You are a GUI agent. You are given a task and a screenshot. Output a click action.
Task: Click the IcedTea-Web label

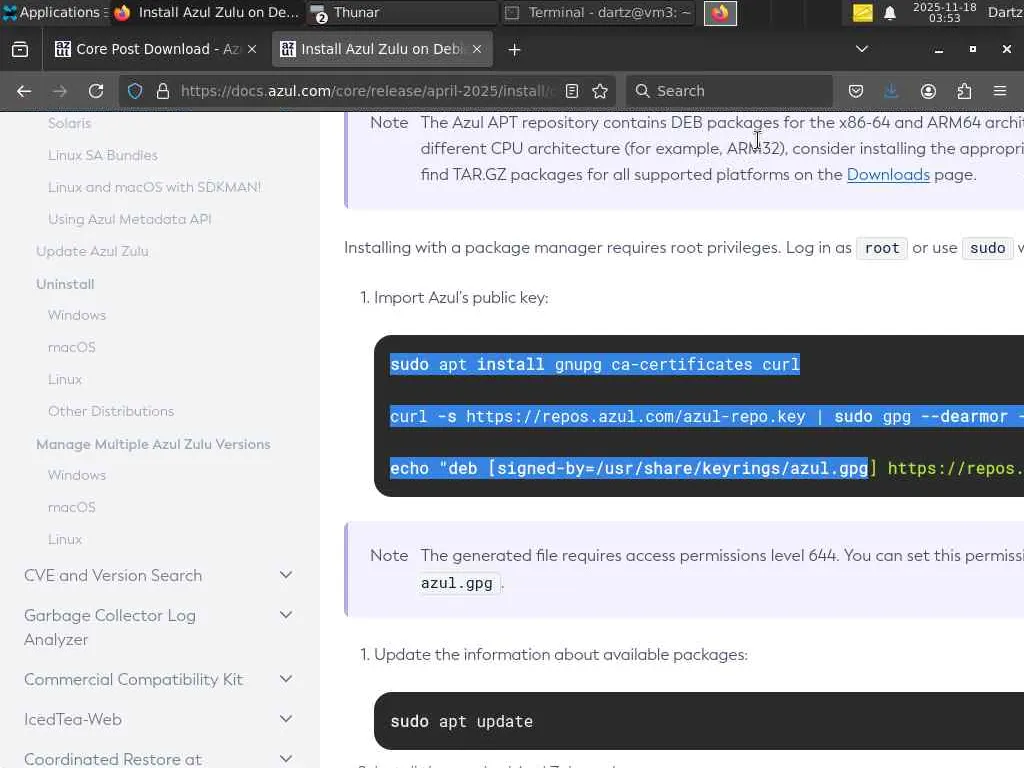[x=72, y=719]
